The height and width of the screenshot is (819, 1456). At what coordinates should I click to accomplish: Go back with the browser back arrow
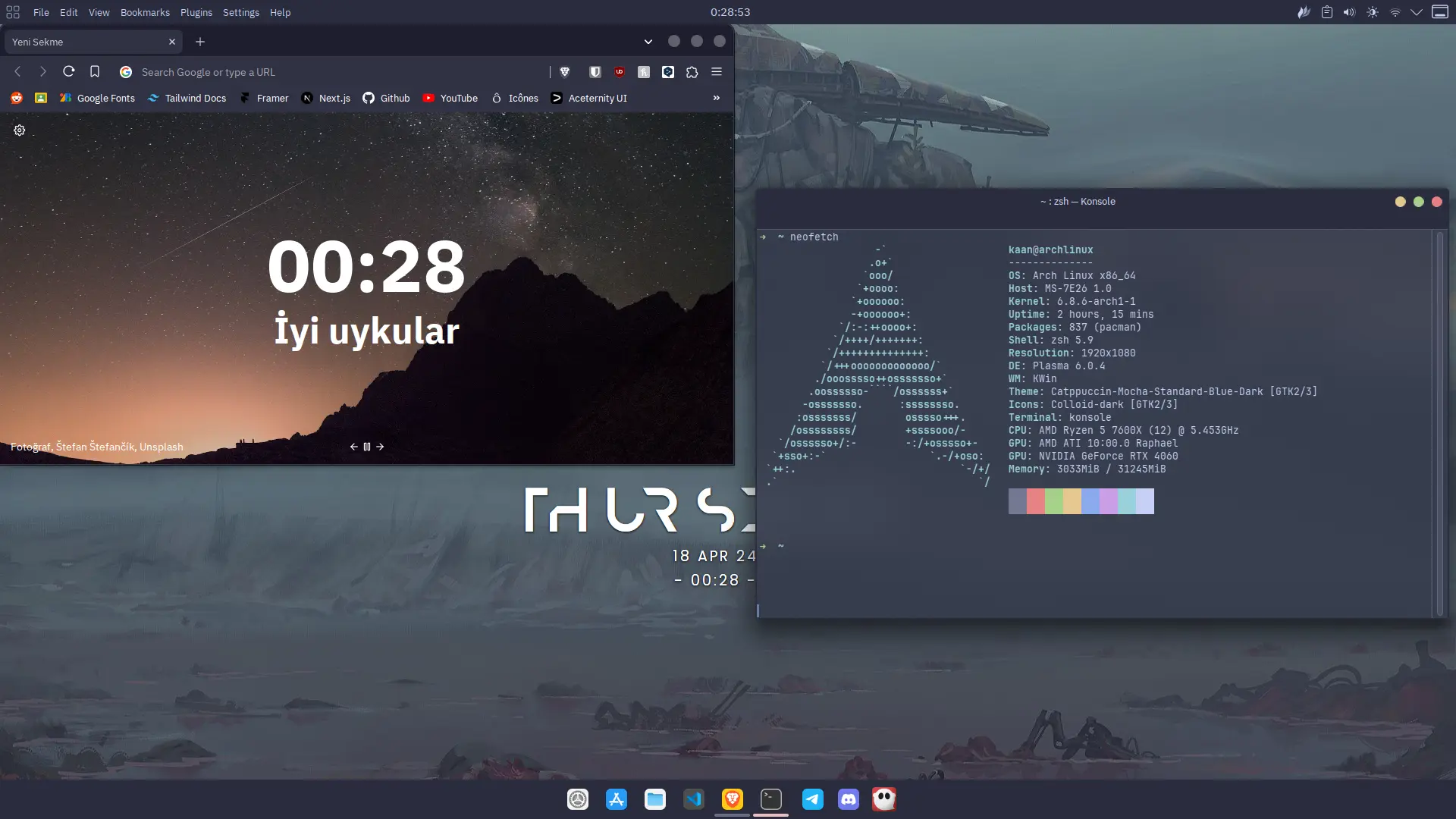[17, 71]
